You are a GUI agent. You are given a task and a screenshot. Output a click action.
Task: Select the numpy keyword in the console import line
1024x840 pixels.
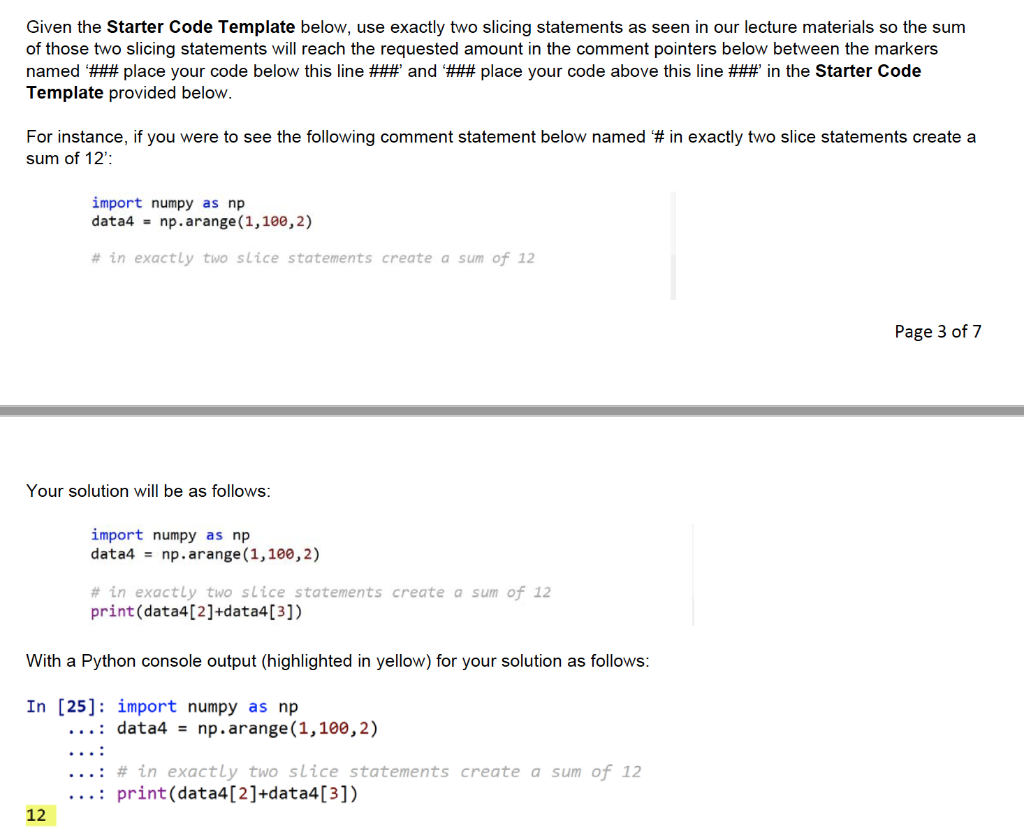pyautogui.click(x=211, y=706)
